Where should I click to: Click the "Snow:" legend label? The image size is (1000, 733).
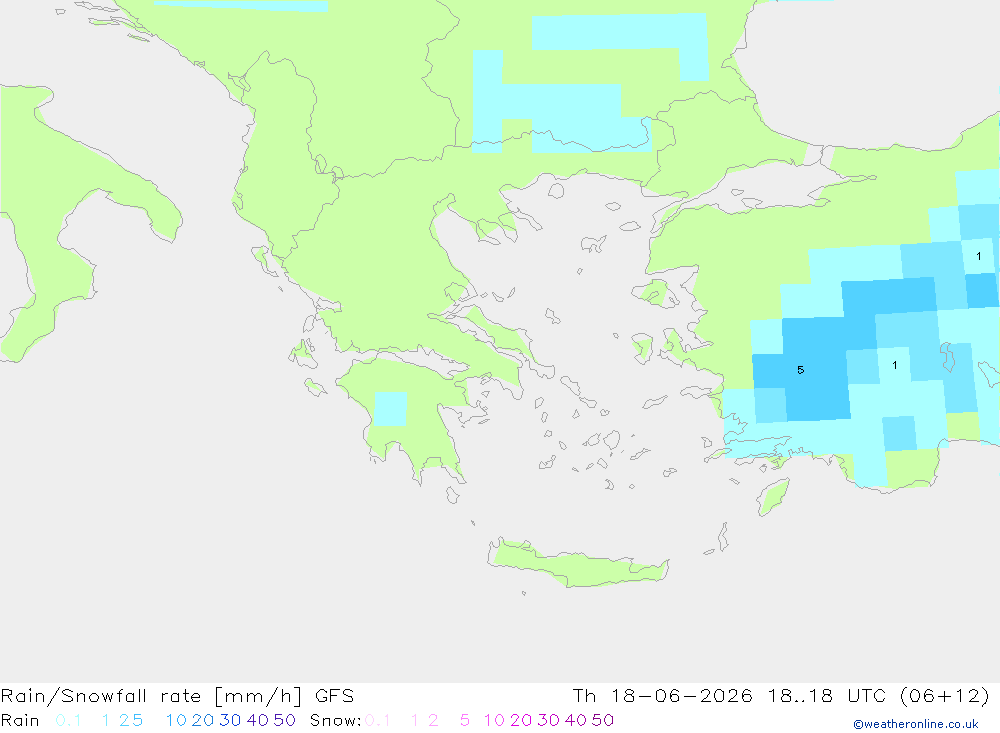tap(335, 720)
